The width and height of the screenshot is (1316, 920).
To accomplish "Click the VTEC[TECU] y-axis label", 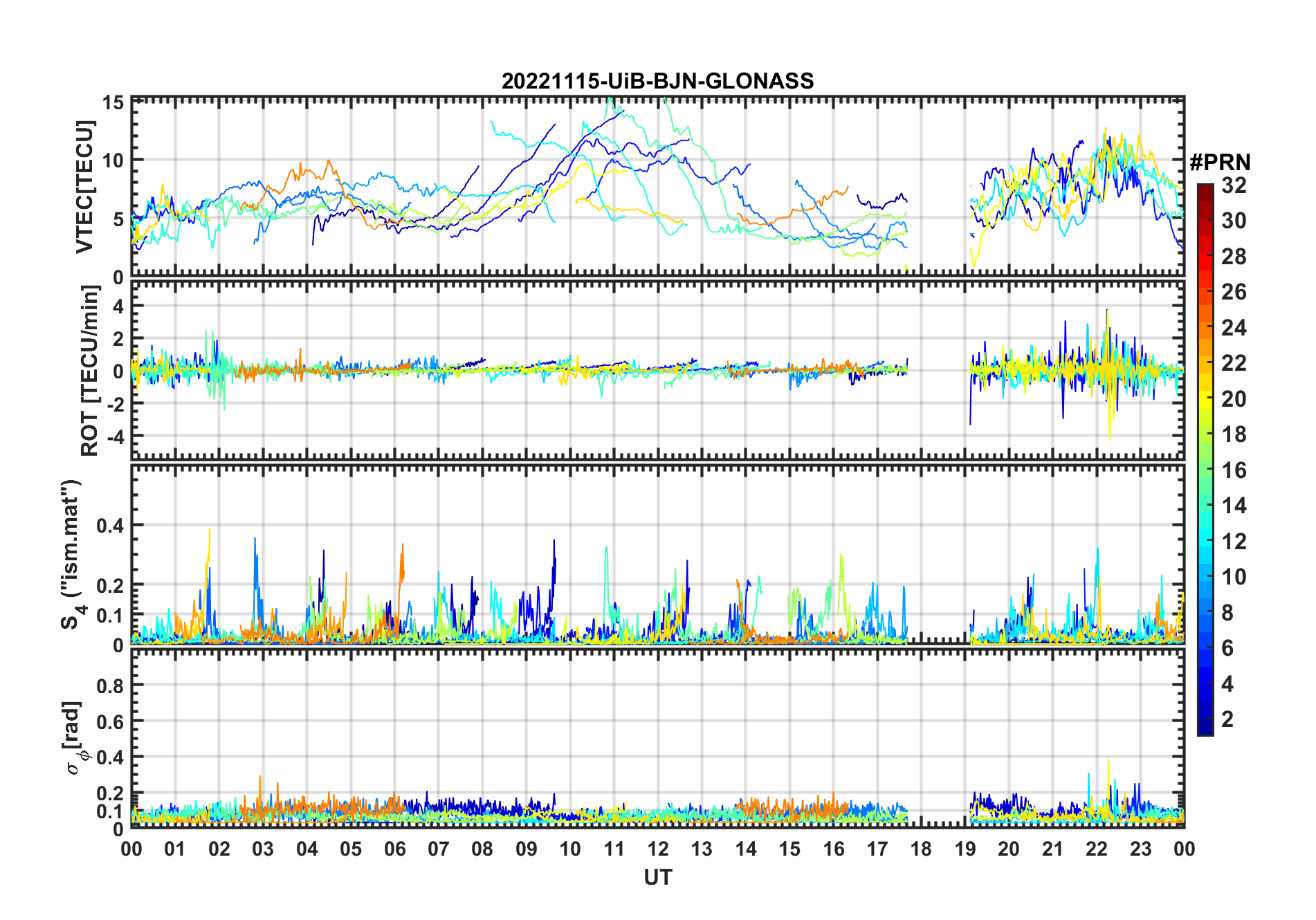I will tap(84, 187).
